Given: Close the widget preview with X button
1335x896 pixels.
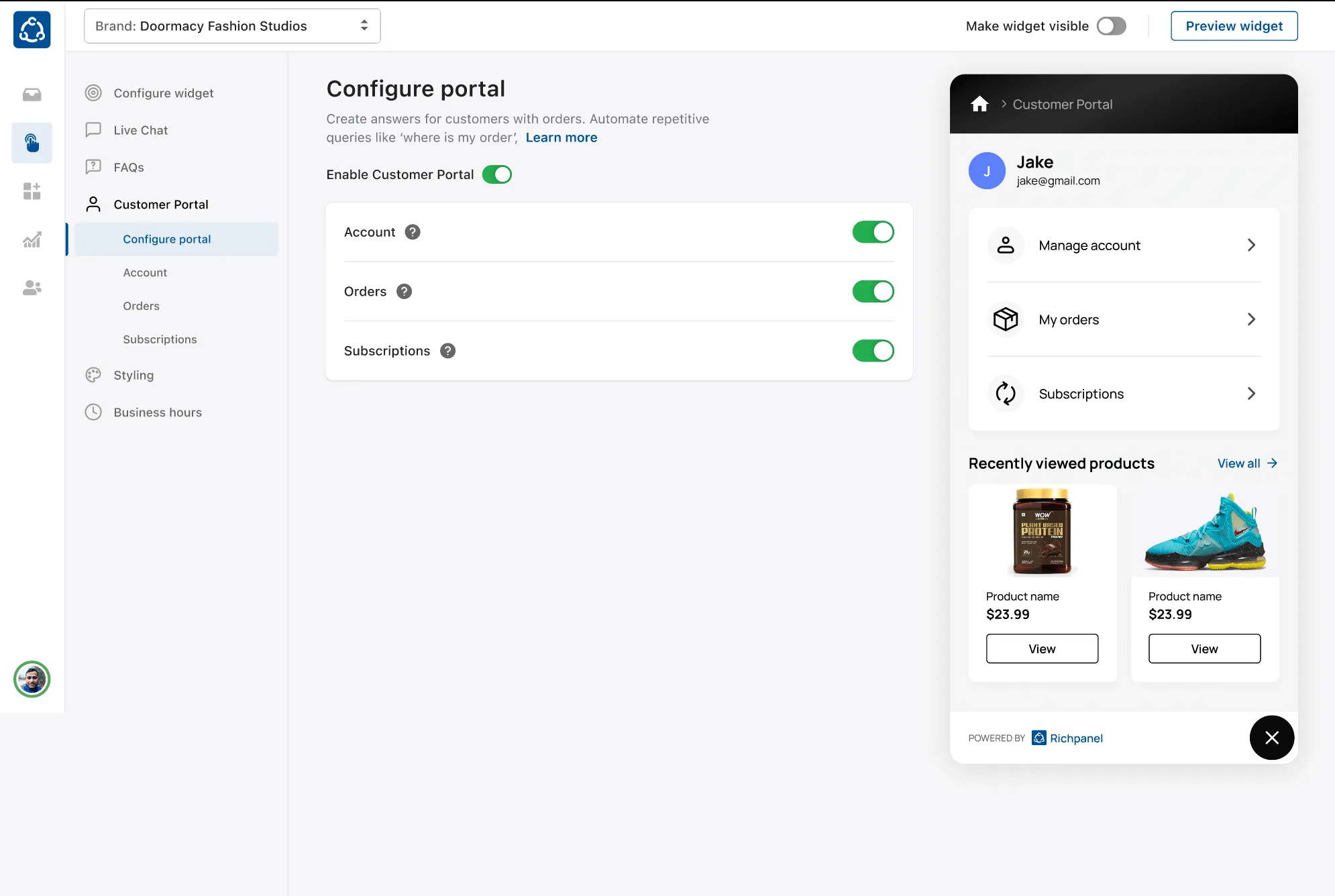Looking at the screenshot, I should 1271,738.
